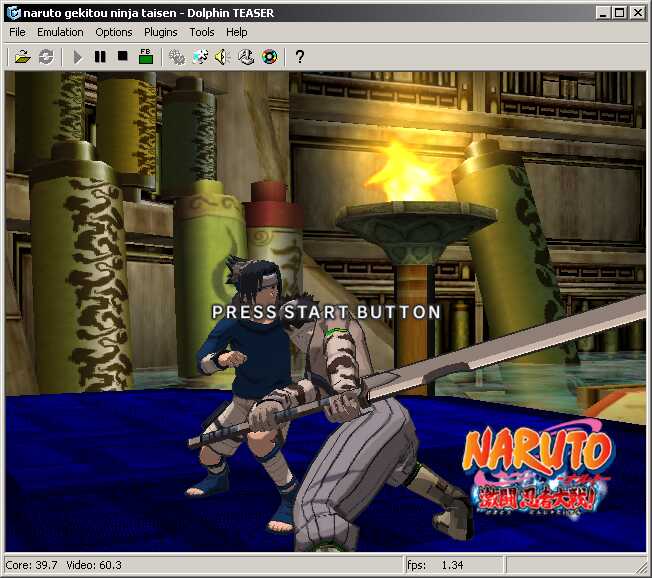The image size is (652, 578).
Task: Open the controller pad settings icon
Action: [246, 57]
